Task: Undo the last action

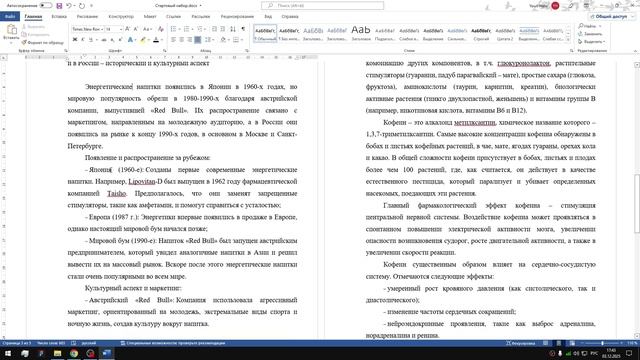Action: point(69,6)
